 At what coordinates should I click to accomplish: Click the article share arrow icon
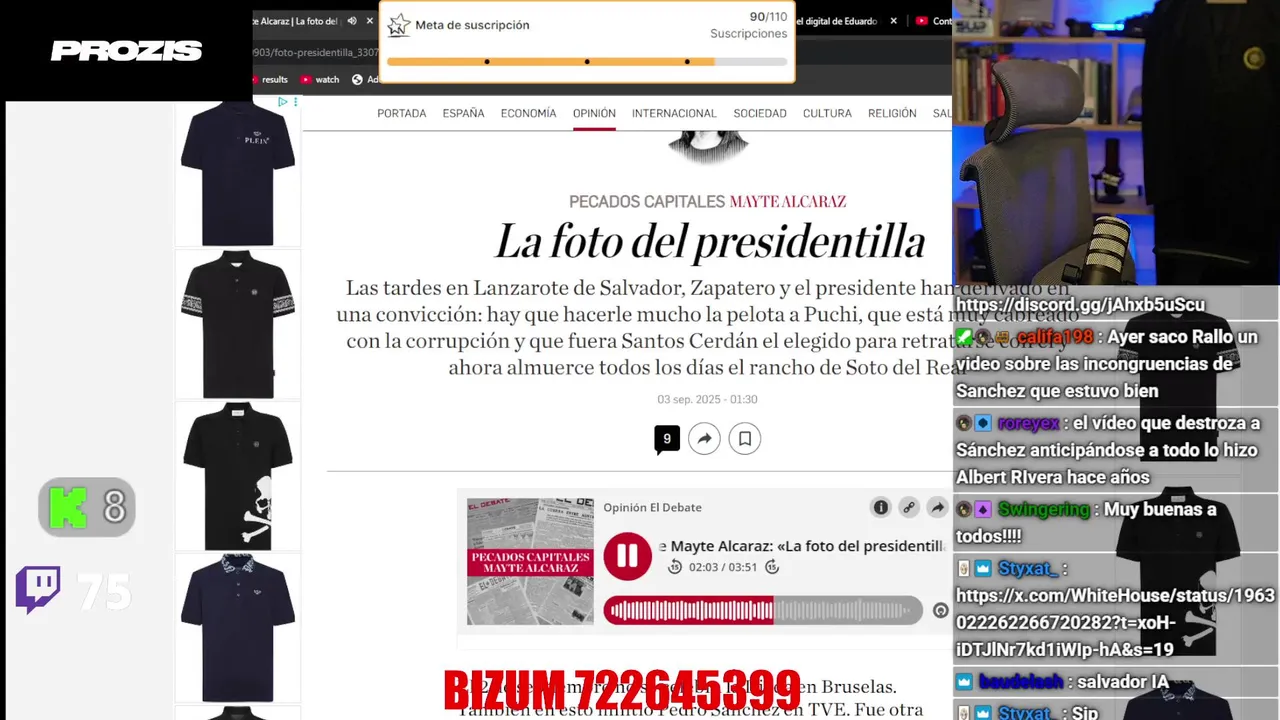(704, 438)
